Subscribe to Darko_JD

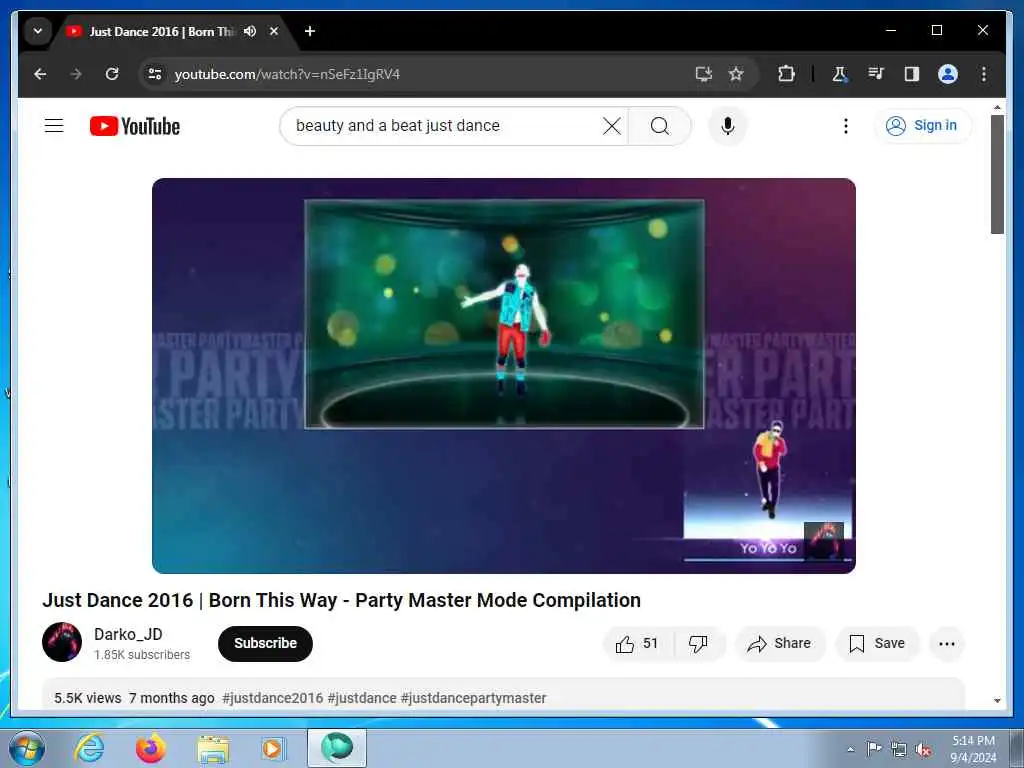265,643
